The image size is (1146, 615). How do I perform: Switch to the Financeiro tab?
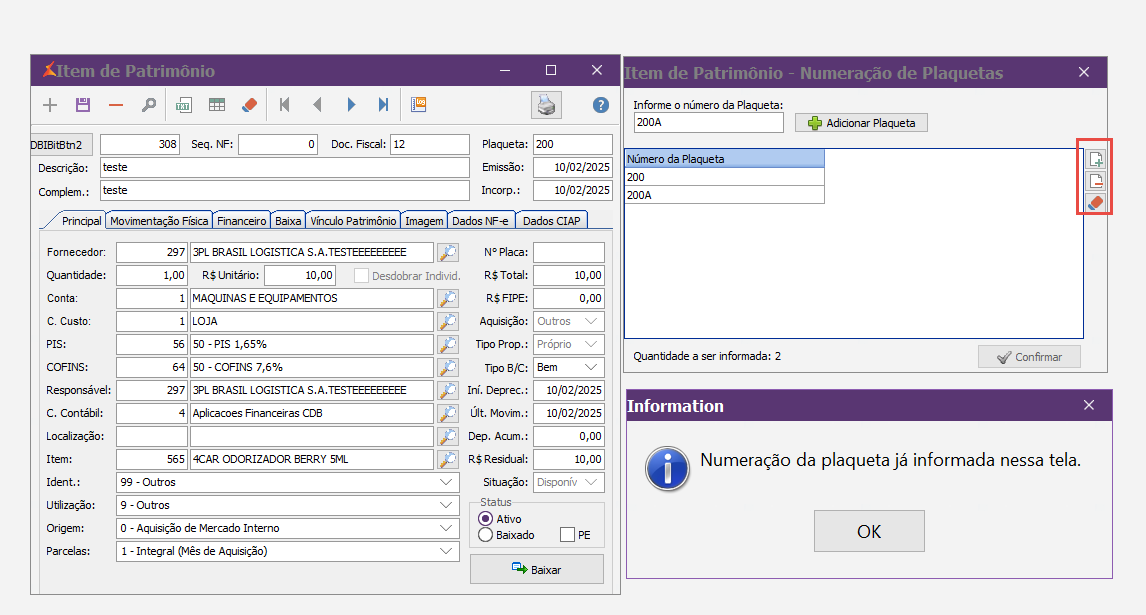pyautogui.click(x=242, y=221)
